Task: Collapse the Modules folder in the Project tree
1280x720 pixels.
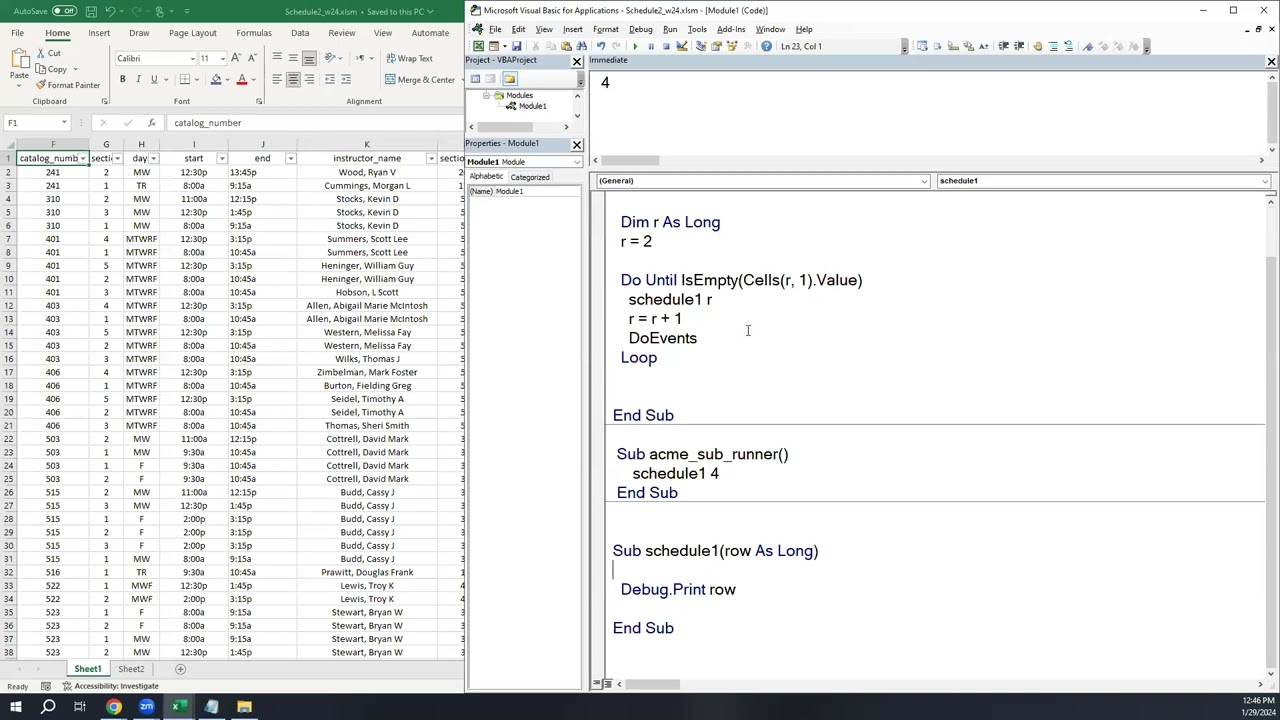Action: click(x=487, y=95)
